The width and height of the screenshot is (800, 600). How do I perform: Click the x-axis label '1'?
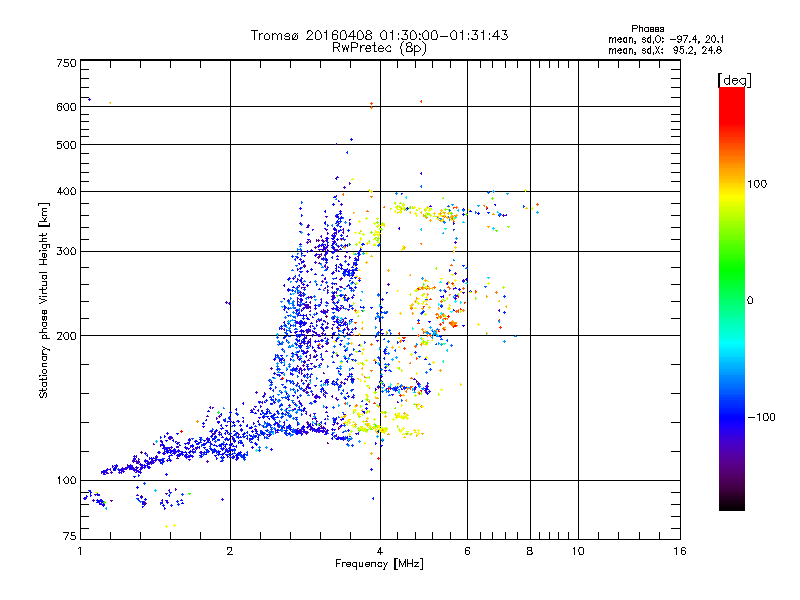[80, 551]
